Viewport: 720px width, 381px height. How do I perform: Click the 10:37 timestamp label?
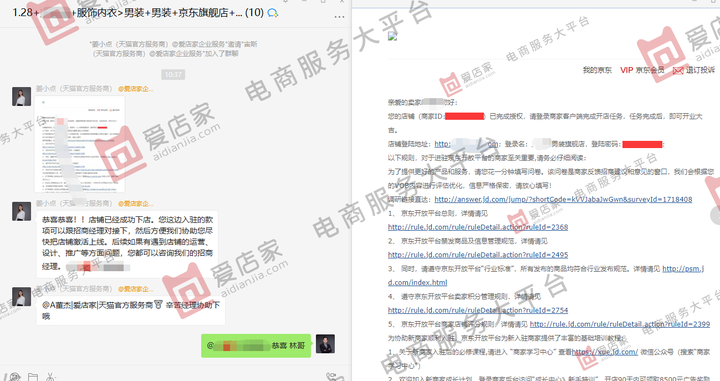tap(173, 74)
